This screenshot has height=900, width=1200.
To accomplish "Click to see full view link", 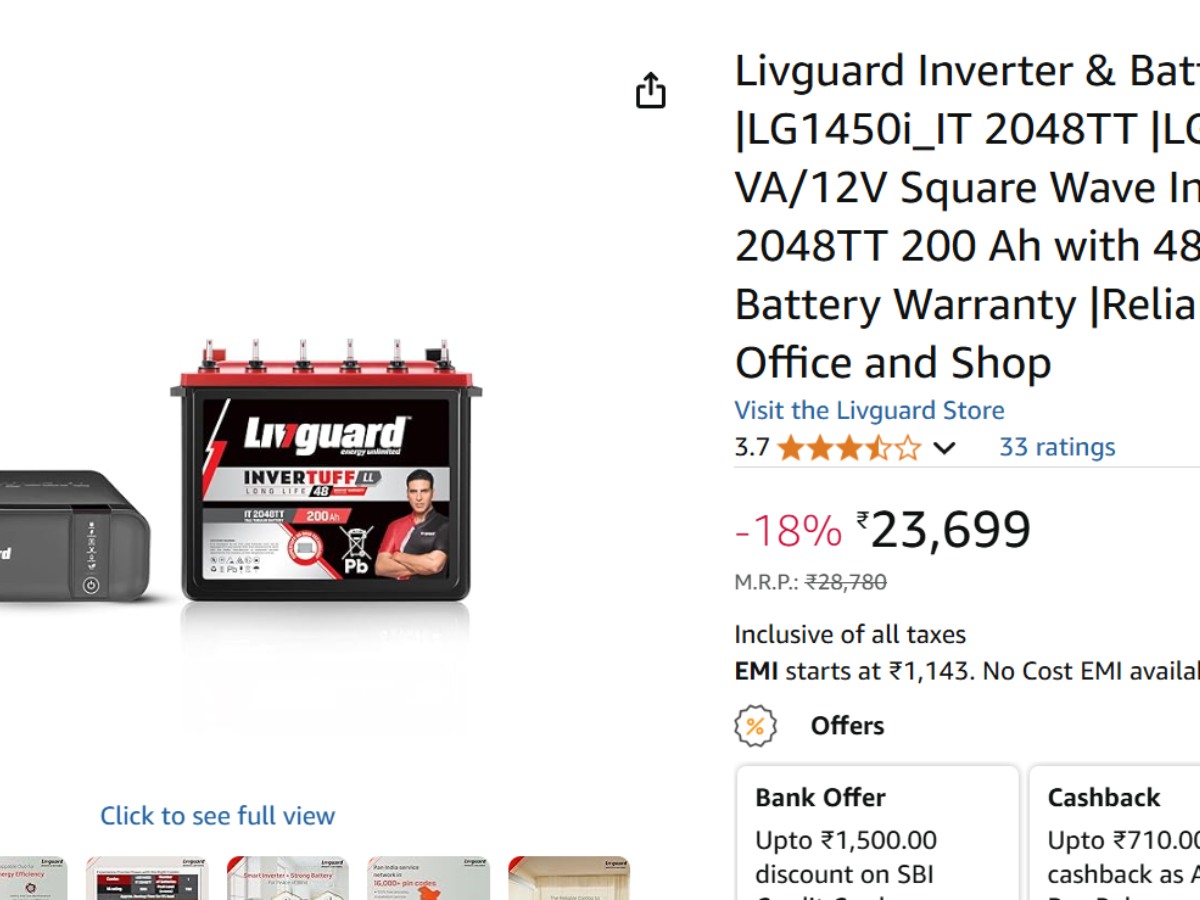I will [217, 816].
